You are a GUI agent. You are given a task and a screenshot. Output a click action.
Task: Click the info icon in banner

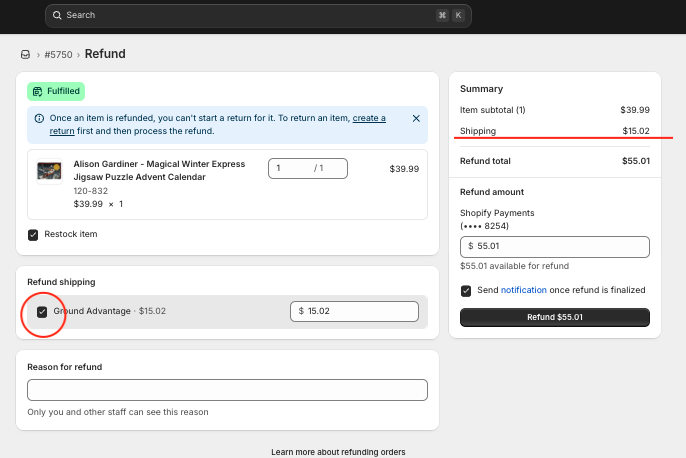(39, 118)
